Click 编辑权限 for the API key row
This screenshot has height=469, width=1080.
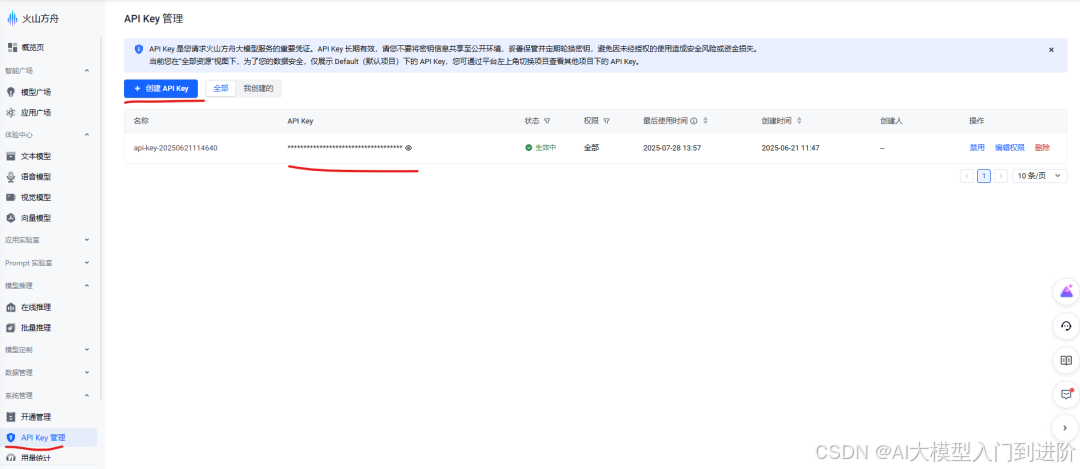coord(1009,148)
